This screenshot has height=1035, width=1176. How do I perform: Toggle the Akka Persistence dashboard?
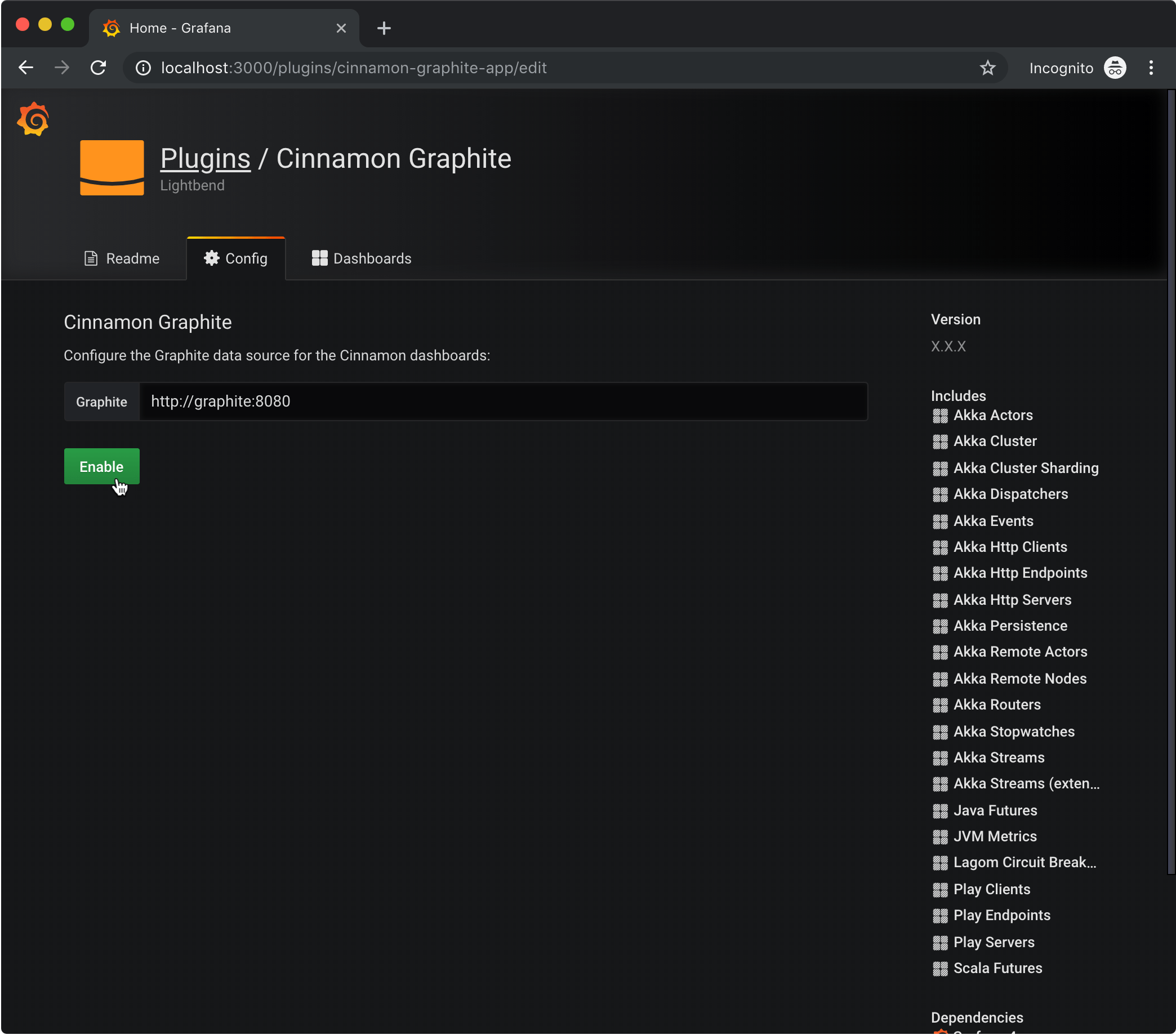pyautogui.click(x=1009, y=625)
